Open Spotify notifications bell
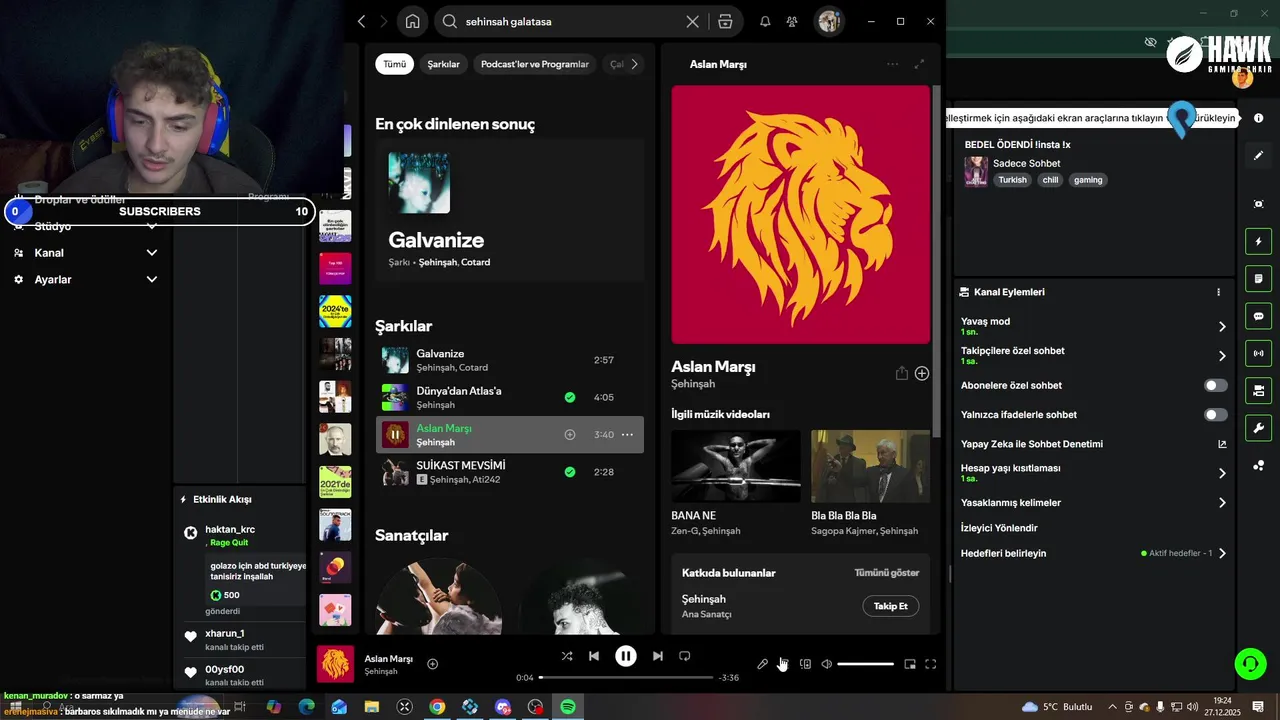1280x720 pixels. coord(765,21)
